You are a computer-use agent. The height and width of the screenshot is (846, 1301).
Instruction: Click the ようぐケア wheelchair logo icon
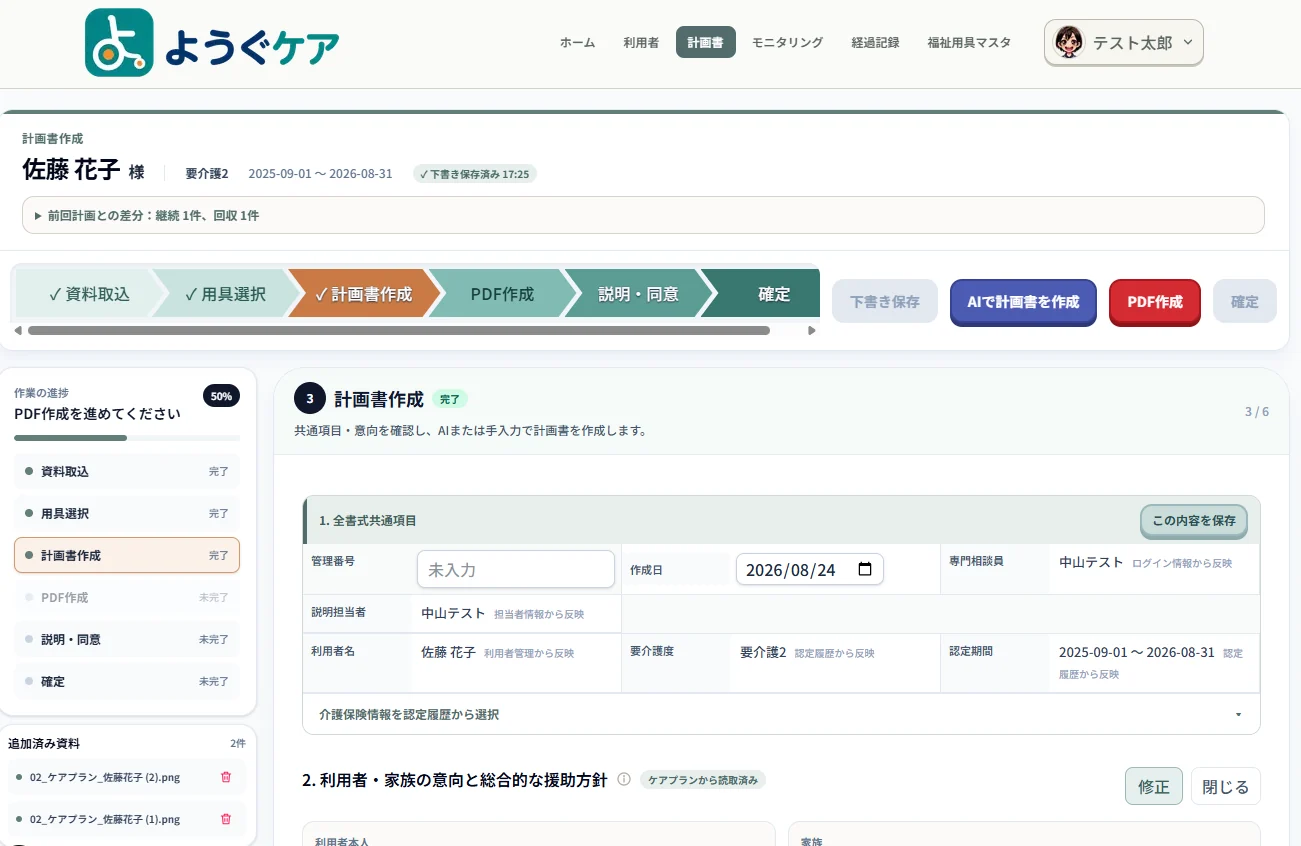coord(119,43)
